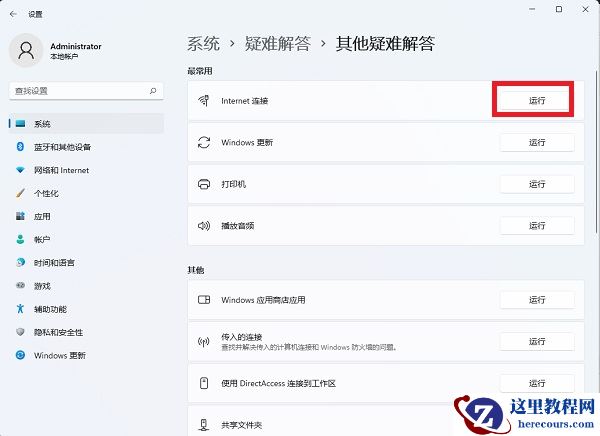Run the 传入的连接 troubleshooter

click(537, 341)
